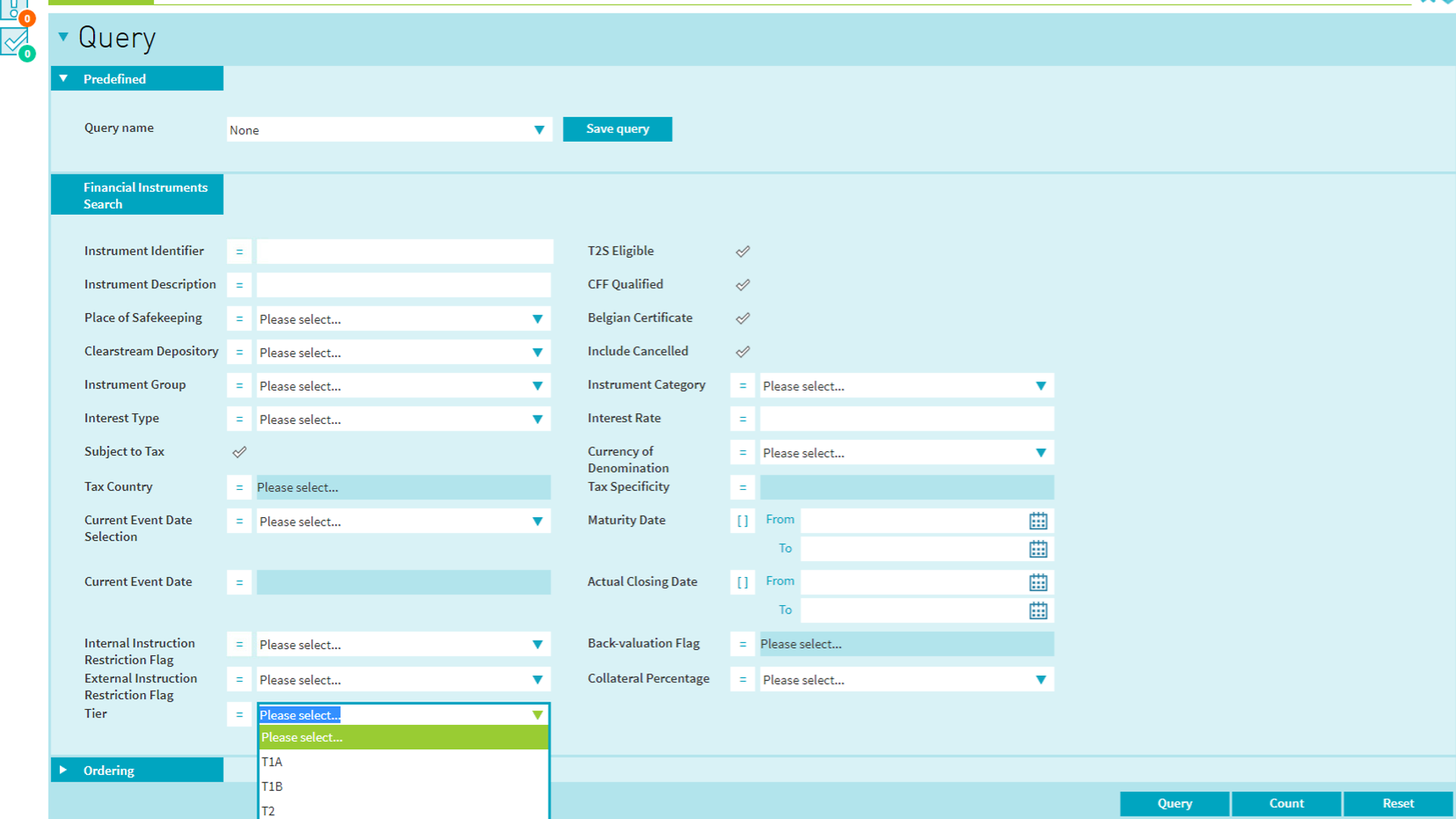Open Maturity Date From calendar picker
The height and width of the screenshot is (819, 1456).
coord(1038,521)
